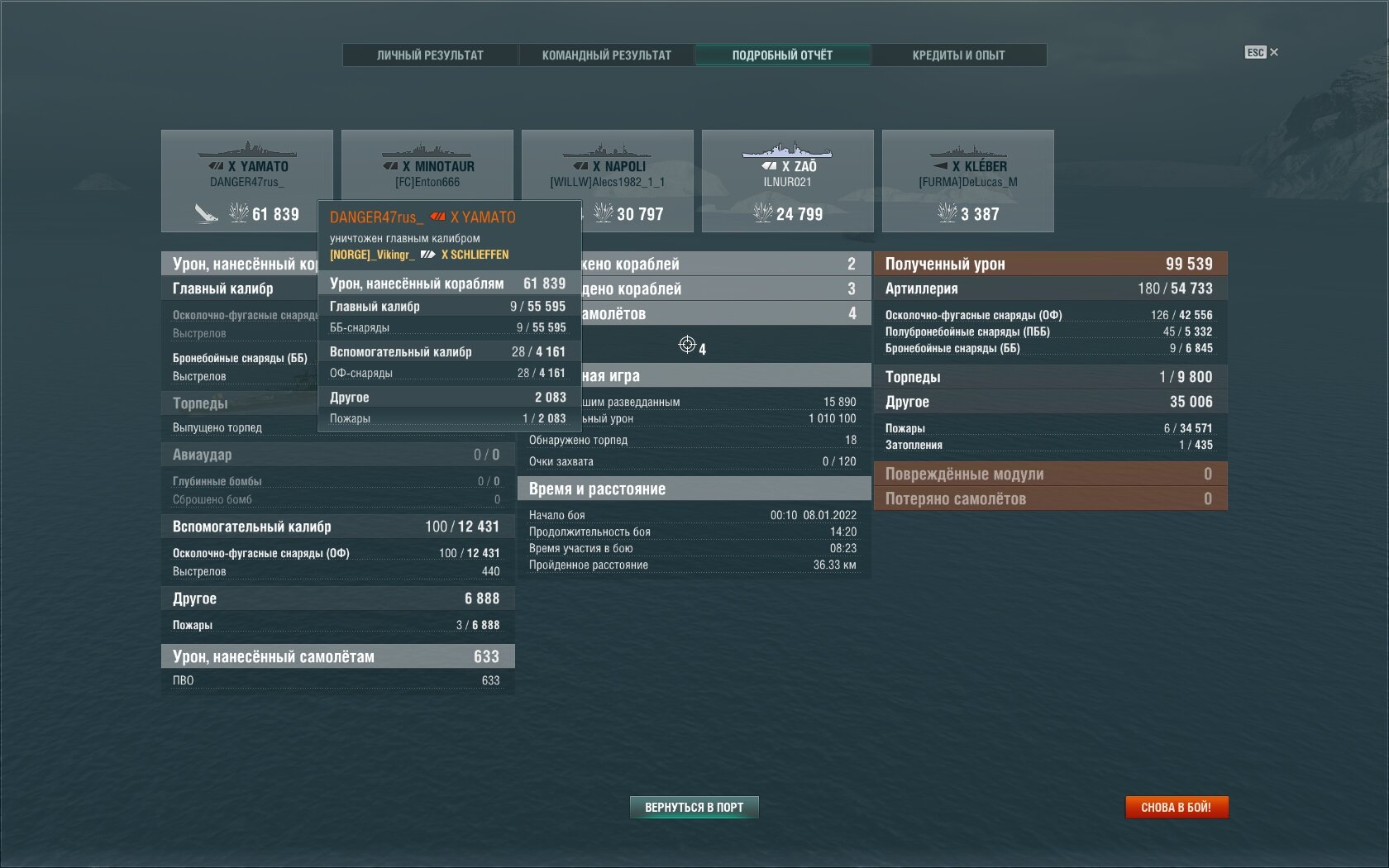Click the crosshair ribbon icon
This screenshot has height=868, width=1389.
[687, 344]
